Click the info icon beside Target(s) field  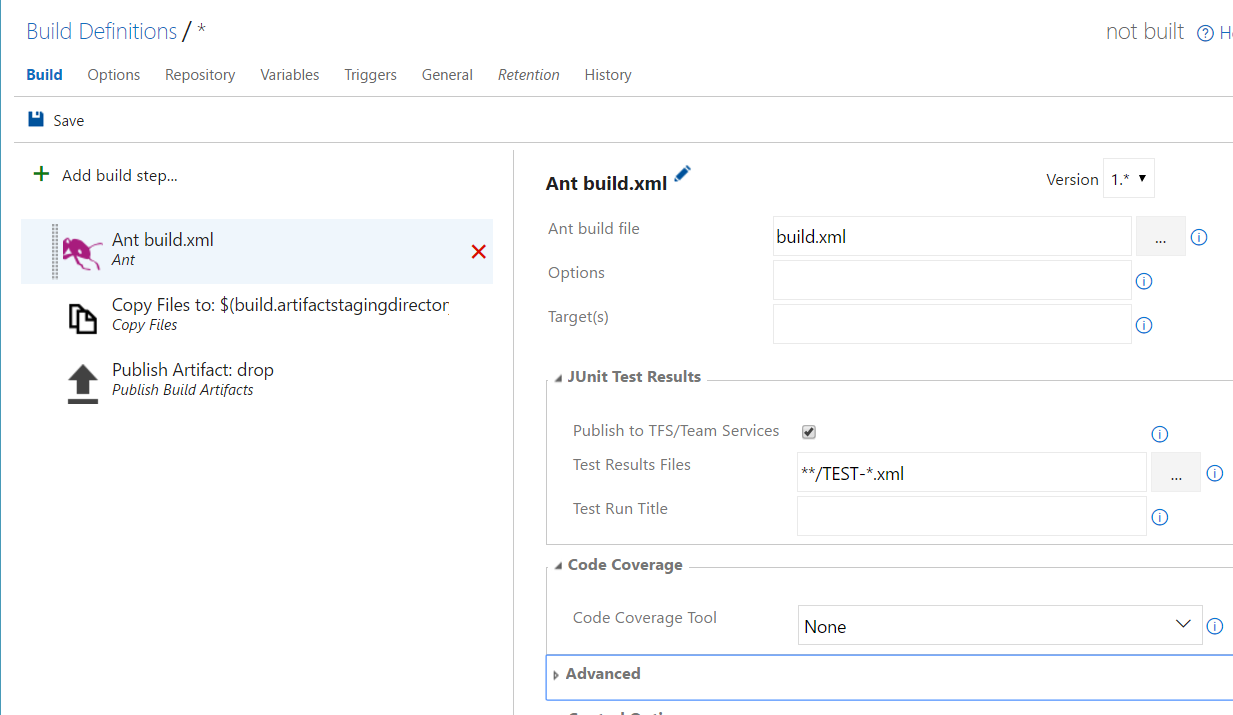(x=1144, y=325)
